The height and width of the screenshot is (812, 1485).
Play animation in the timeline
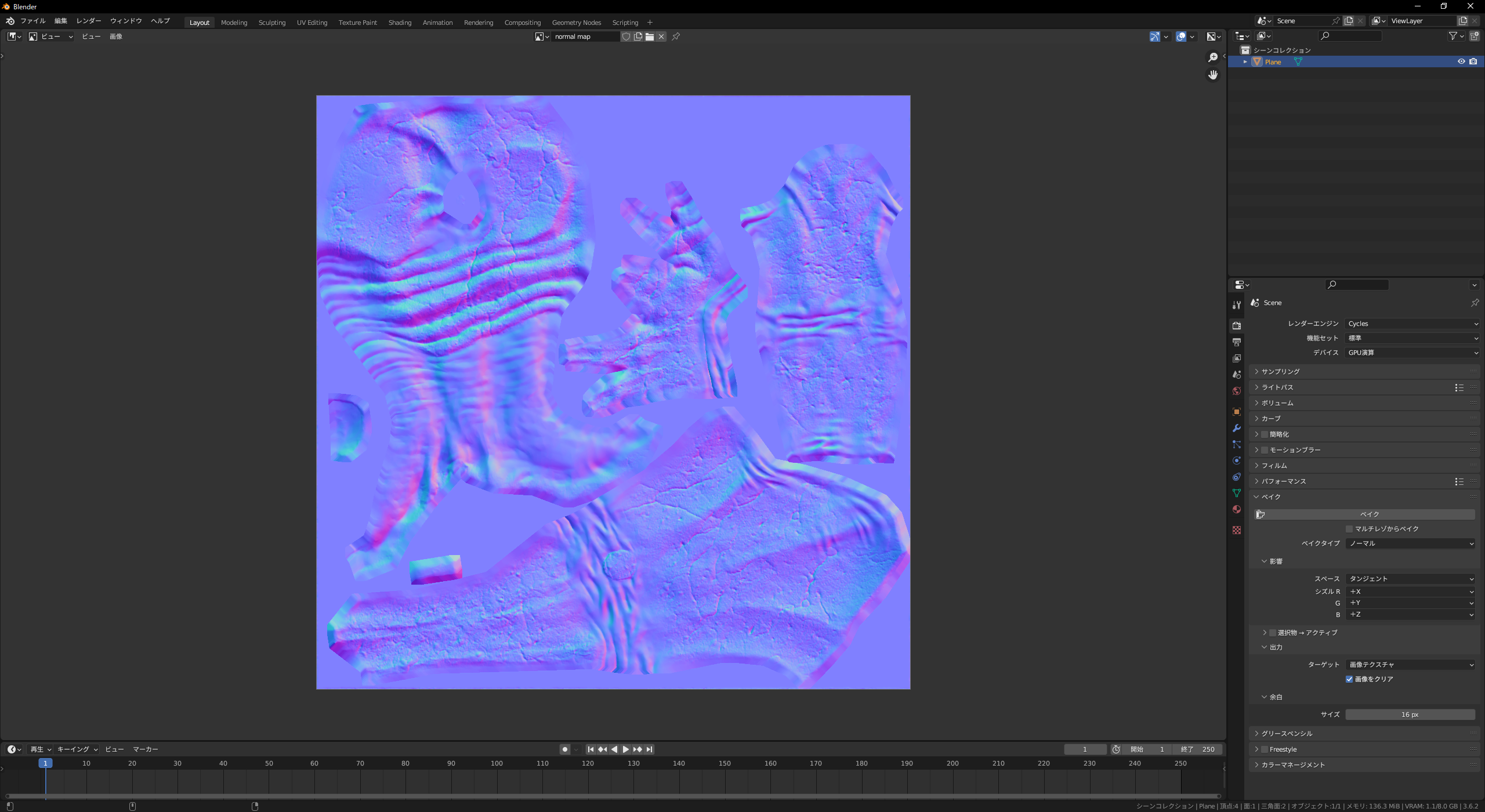tap(625, 749)
